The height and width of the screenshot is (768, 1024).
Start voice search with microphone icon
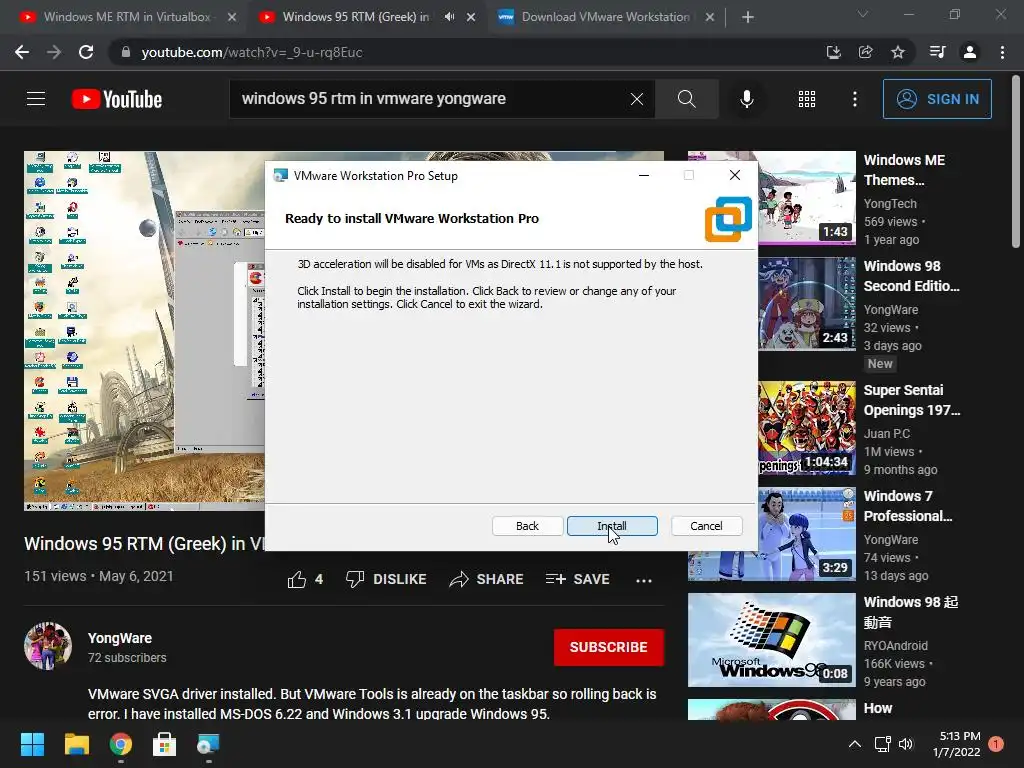(x=746, y=99)
